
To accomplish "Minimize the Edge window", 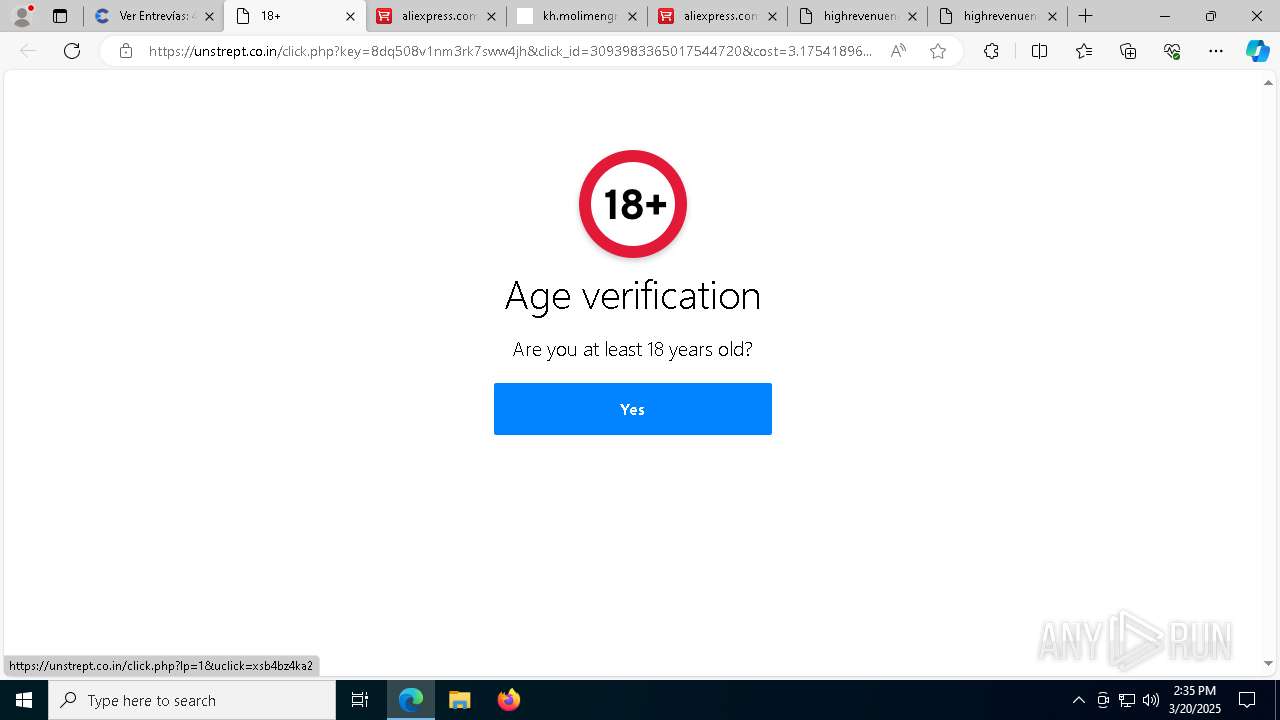I will 1165,16.
